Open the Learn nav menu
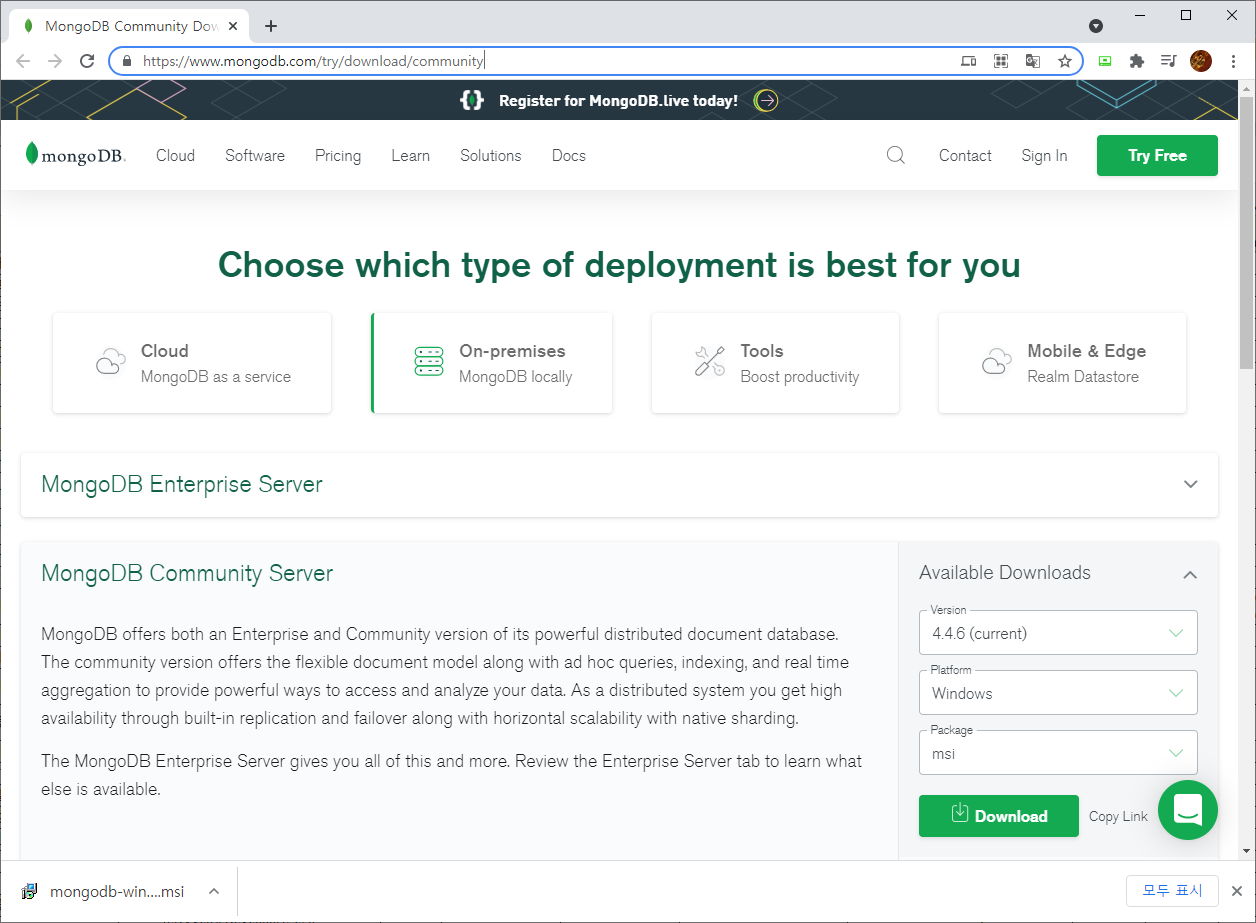Viewport: 1256px width, 923px height. point(411,156)
